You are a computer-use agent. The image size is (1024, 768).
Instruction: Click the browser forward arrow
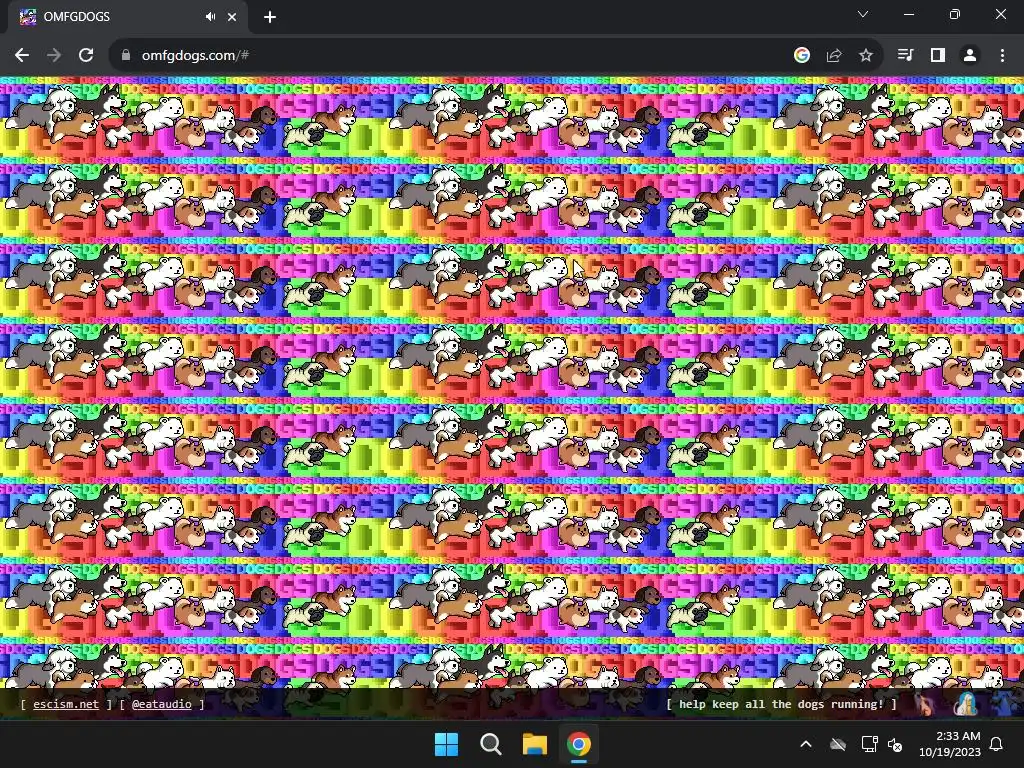point(54,56)
